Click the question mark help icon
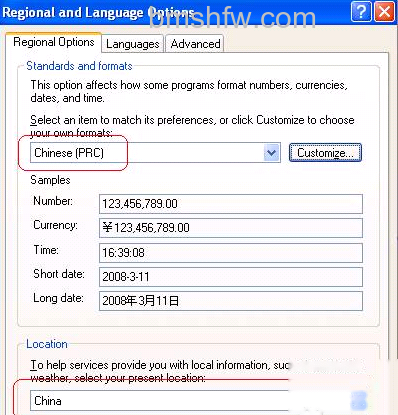This screenshot has width=398, height=415. click(361, 12)
